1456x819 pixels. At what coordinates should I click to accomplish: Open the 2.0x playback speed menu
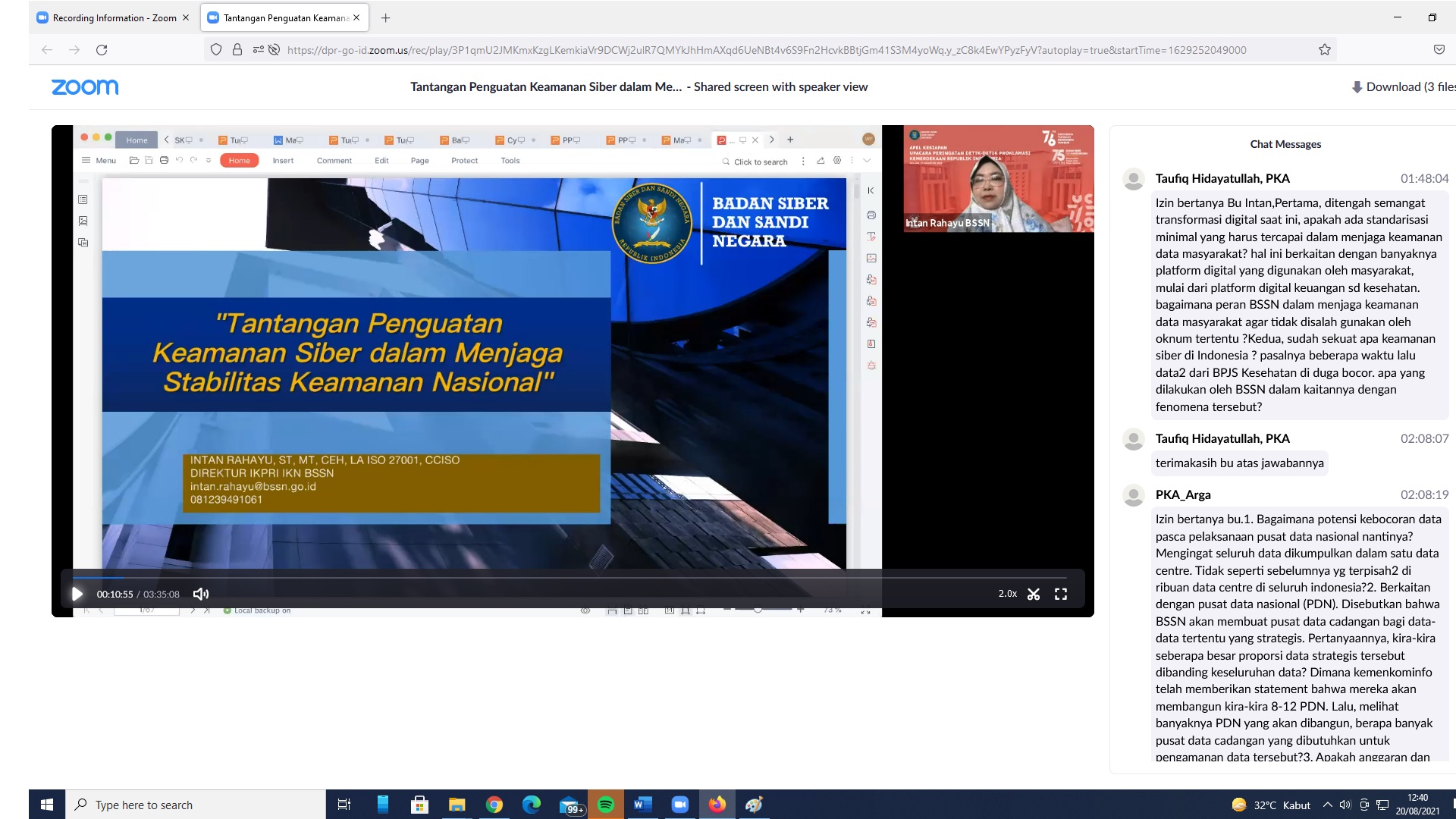pos(1008,594)
